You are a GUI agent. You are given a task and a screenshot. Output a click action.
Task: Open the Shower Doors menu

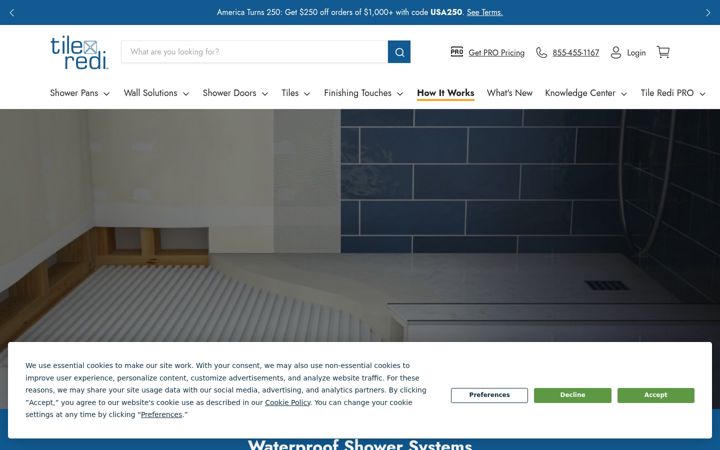(x=229, y=93)
